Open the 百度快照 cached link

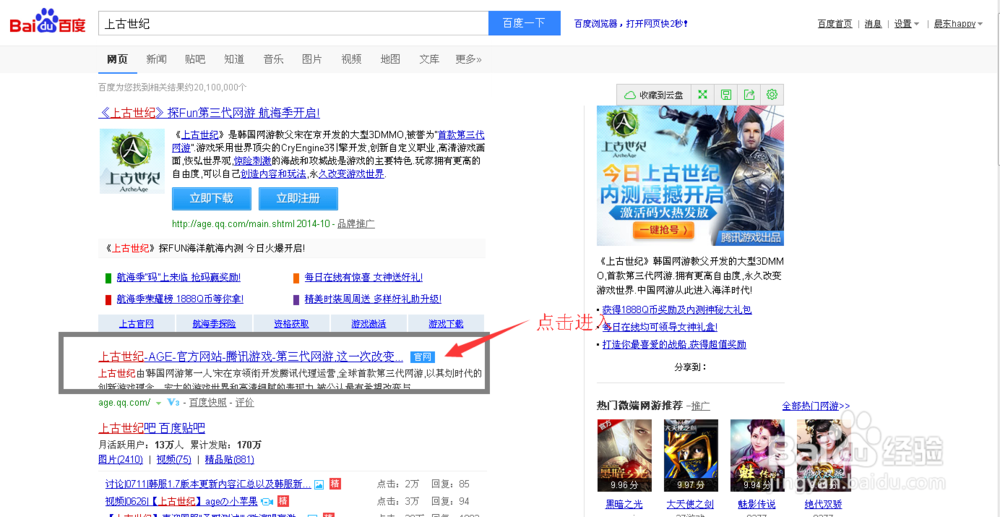click(x=208, y=402)
